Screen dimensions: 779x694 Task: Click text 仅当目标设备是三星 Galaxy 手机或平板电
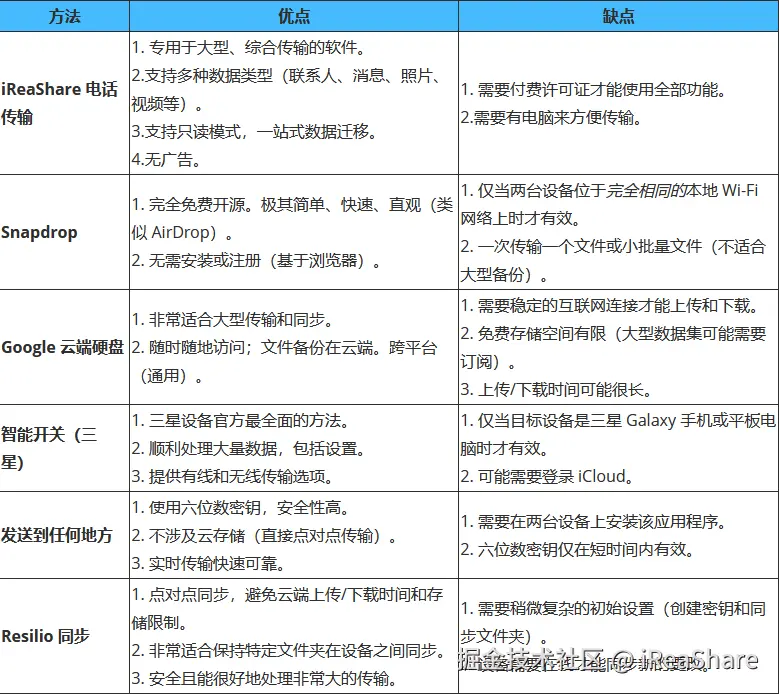point(626,420)
